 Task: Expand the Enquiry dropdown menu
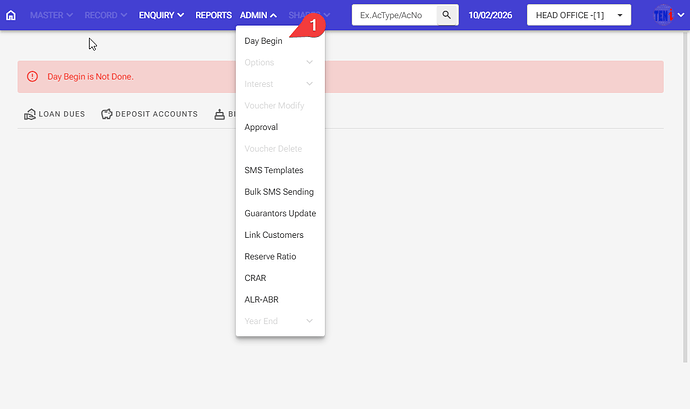point(161,16)
